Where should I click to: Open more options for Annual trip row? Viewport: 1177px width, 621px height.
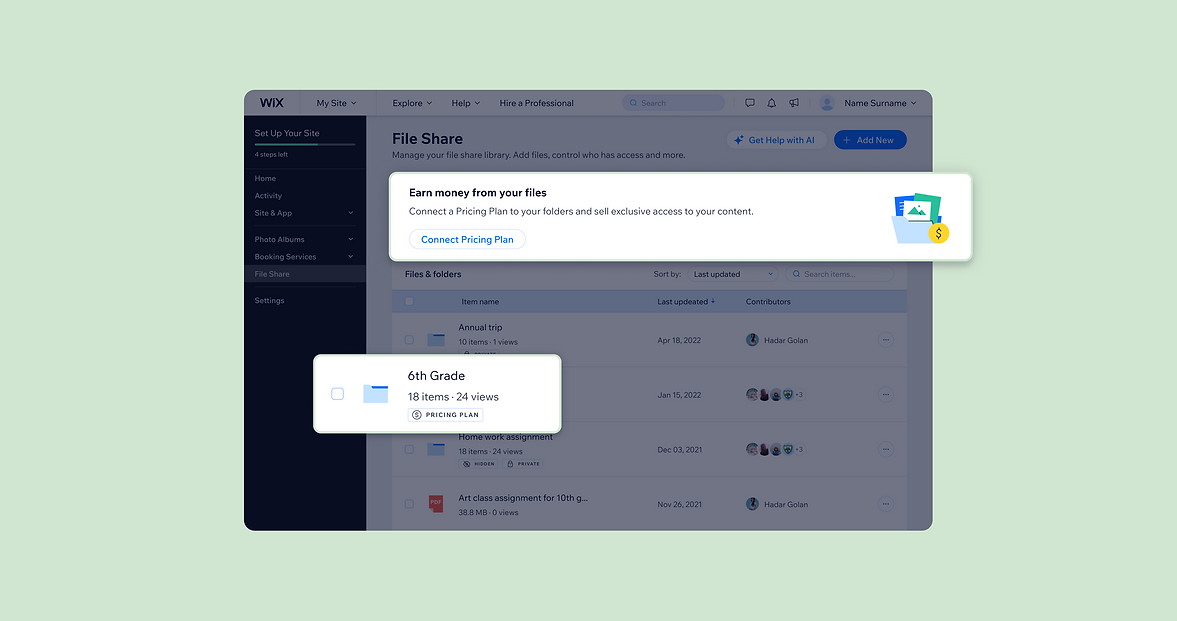[886, 340]
